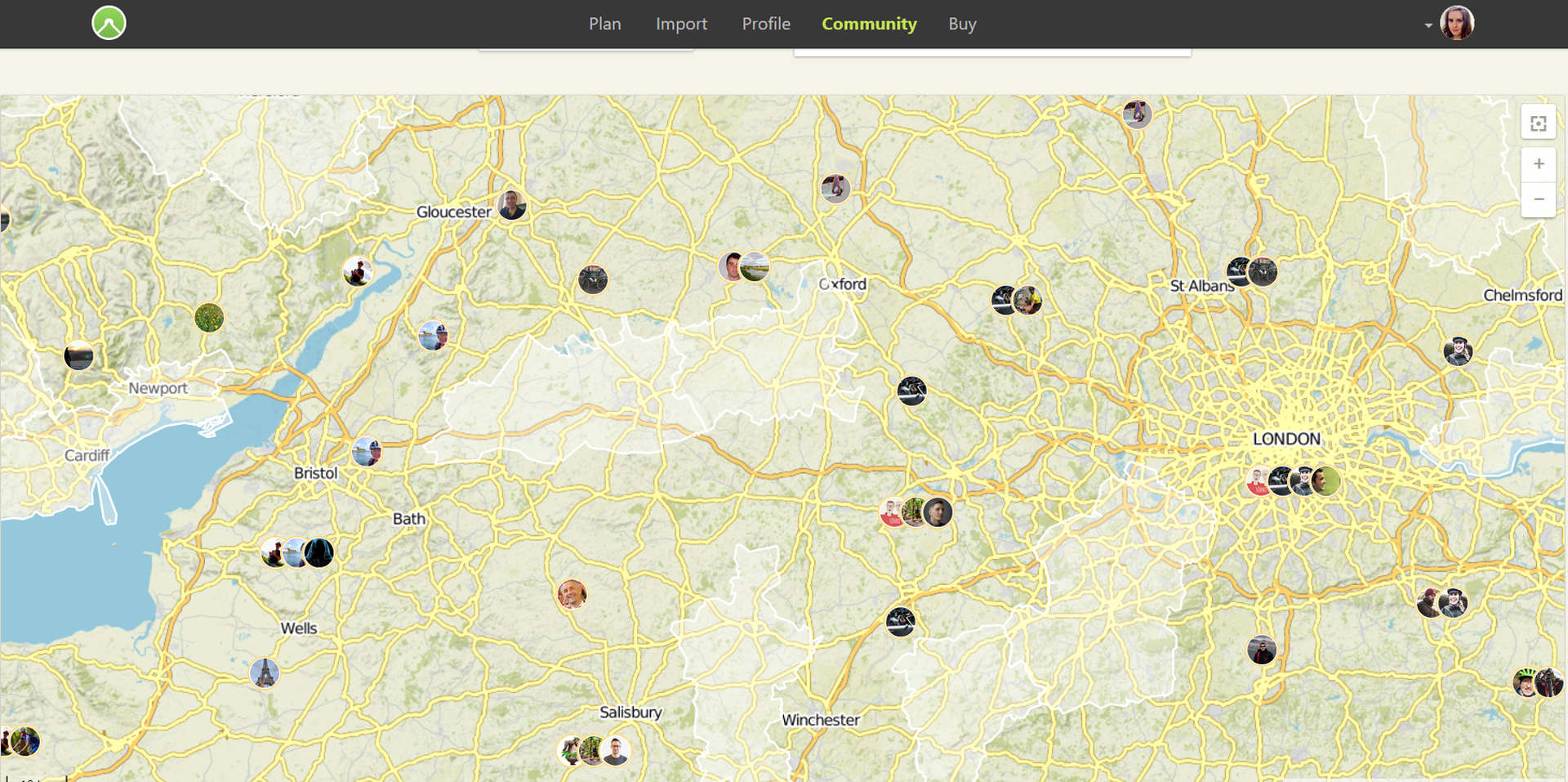
Task: Click the yellow flower avatar near Newport
Action: (x=209, y=317)
